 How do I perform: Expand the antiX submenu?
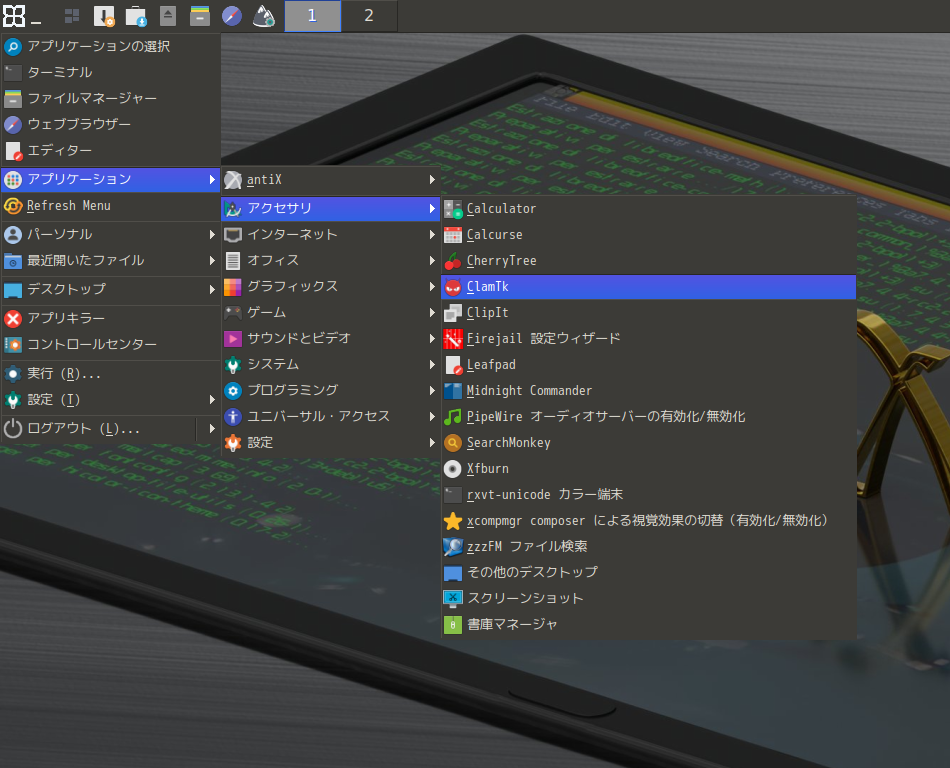(x=330, y=180)
